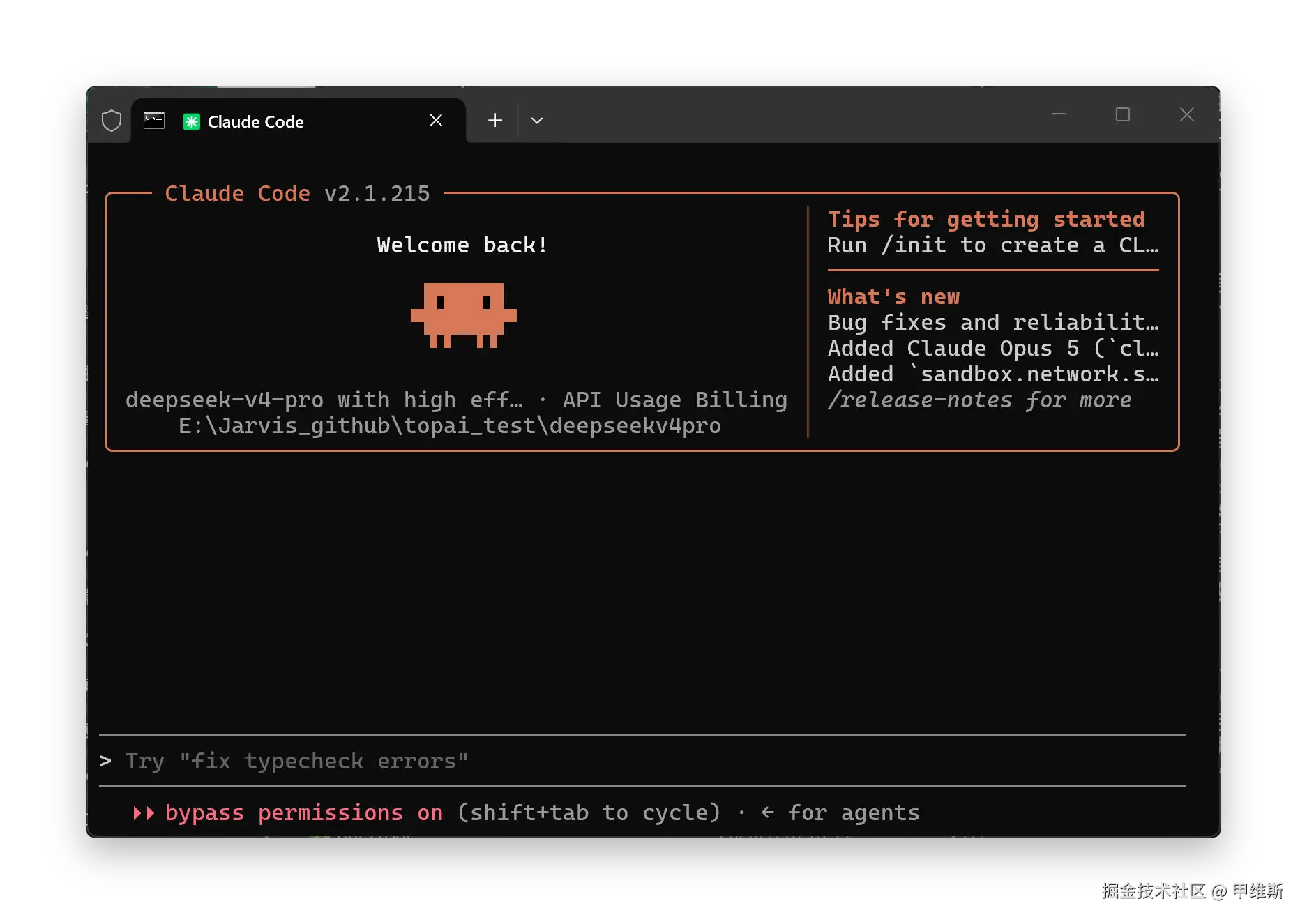This screenshot has width=1307, height=924.
Task: Click the "Added Claude Opus 5" line
Action: [x=993, y=348]
